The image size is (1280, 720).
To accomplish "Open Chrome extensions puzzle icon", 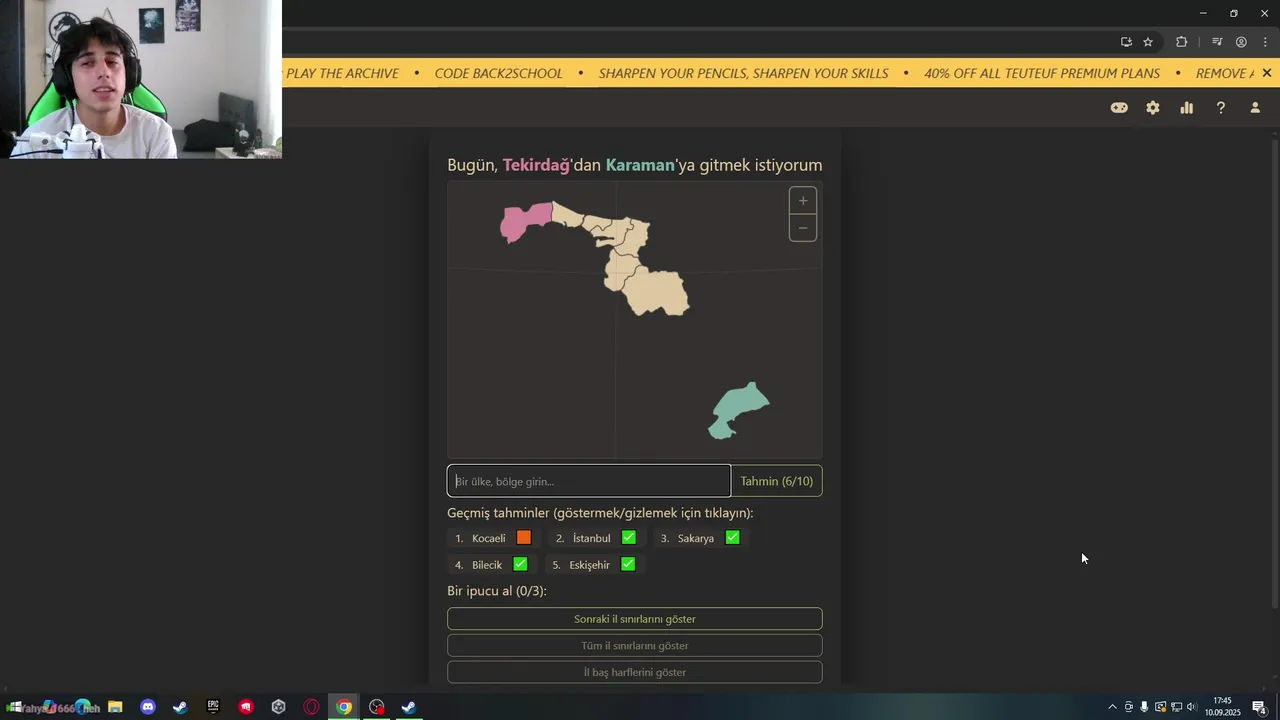I will point(1182,42).
